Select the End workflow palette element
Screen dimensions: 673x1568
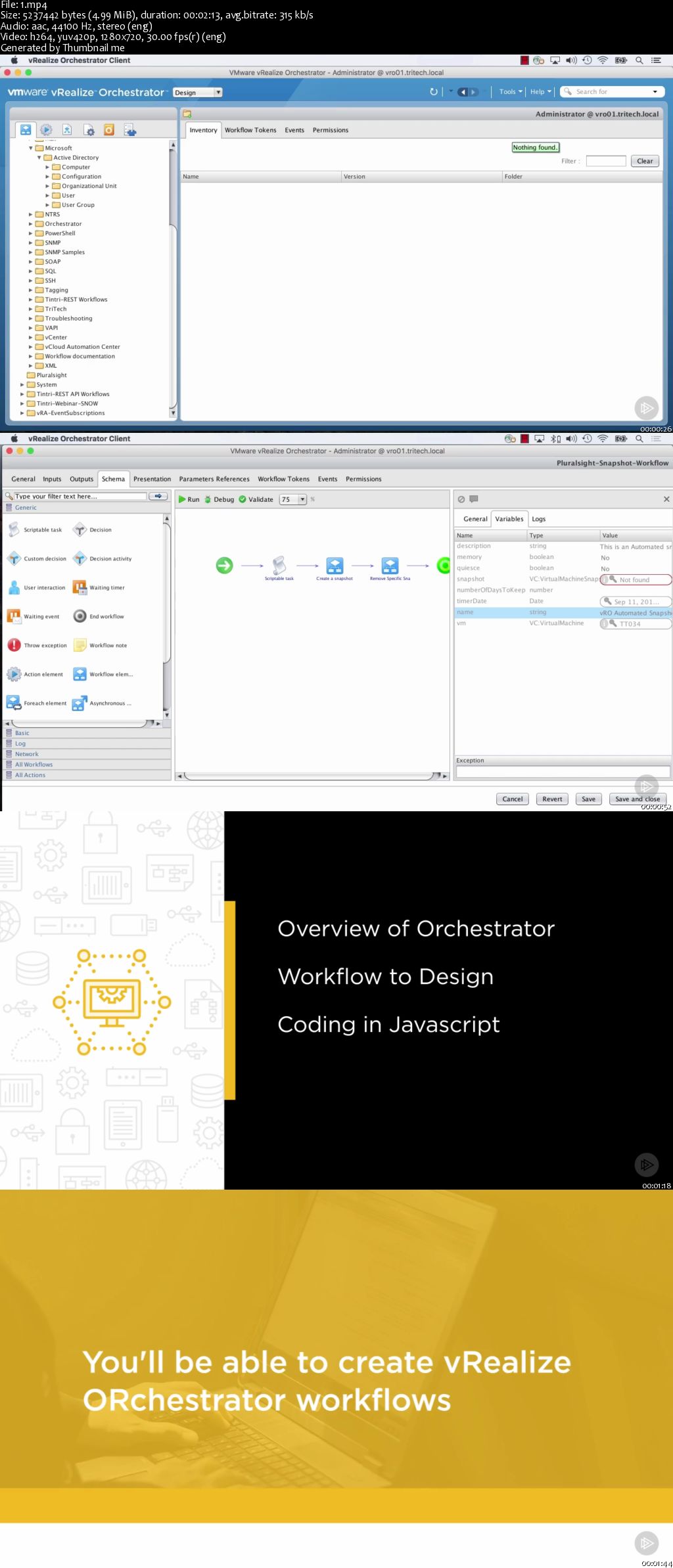click(99, 616)
